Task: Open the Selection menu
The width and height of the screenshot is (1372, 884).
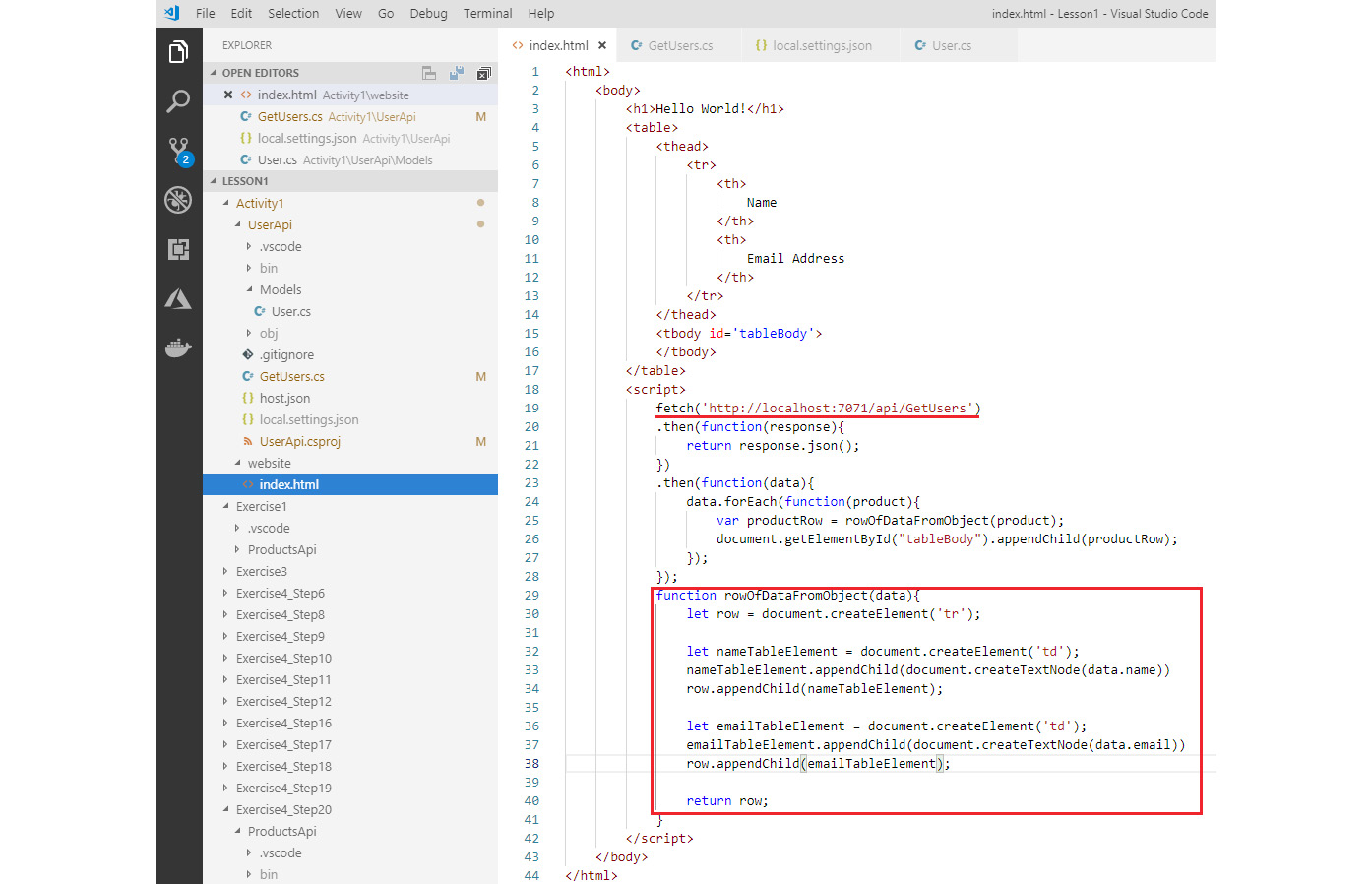Action: (293, 13)
